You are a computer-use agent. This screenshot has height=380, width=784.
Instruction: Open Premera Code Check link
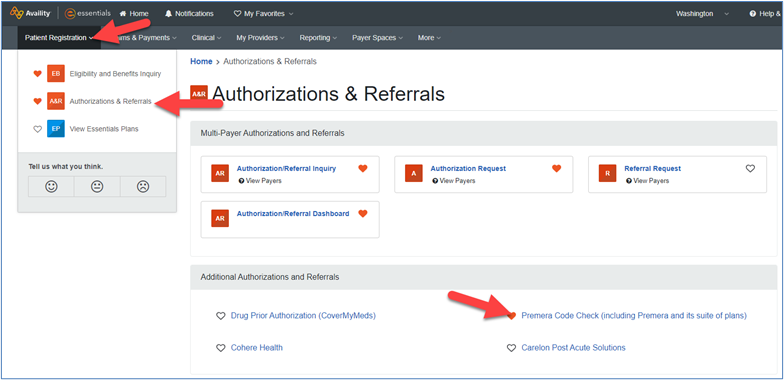click(634, 316)
